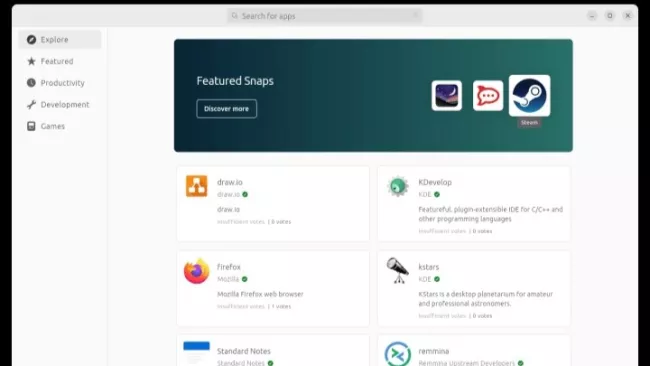Open the kstars app title
The height and width of the screenshot is (366, 650).
point(429,267)
